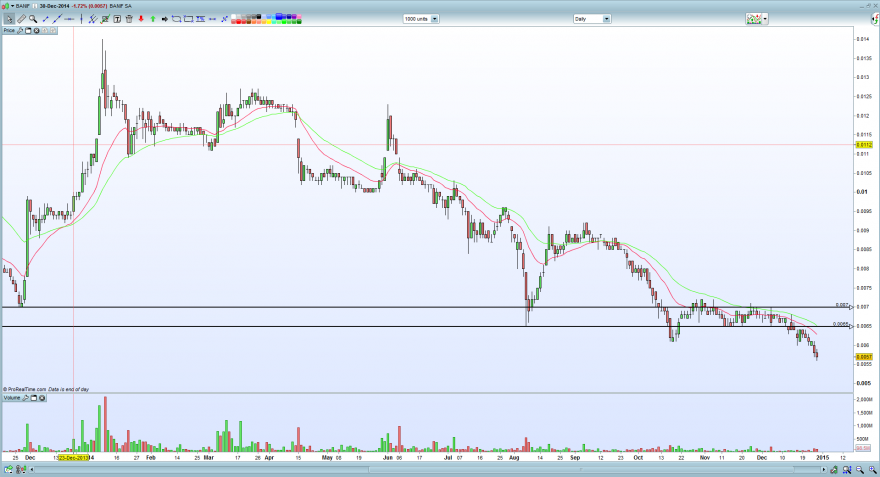Click the 0.0065 horizontal support line label
The height and width of the screenshot is (477, 880).
click(x=841, y=324)
